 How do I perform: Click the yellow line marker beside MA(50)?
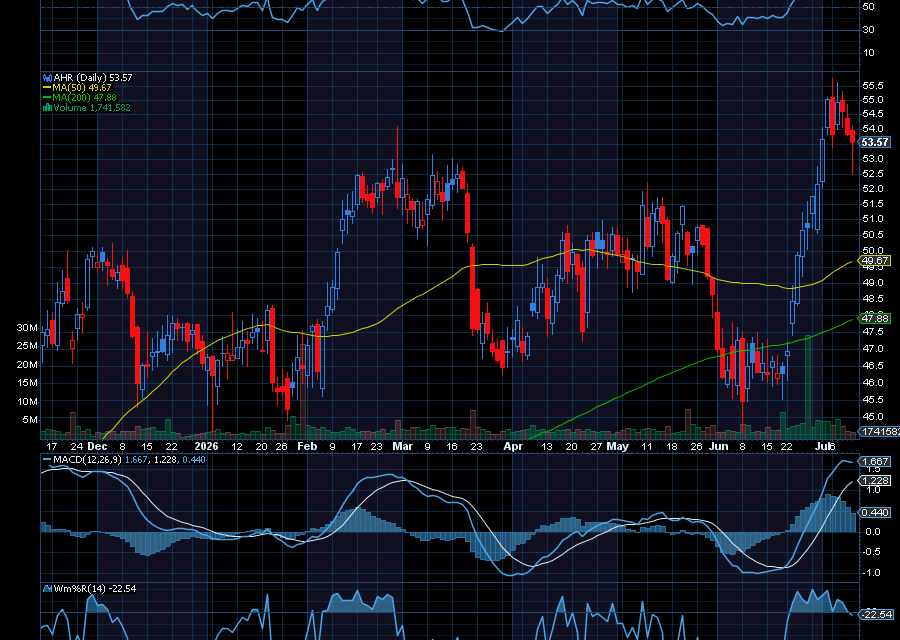pos(47,88)
